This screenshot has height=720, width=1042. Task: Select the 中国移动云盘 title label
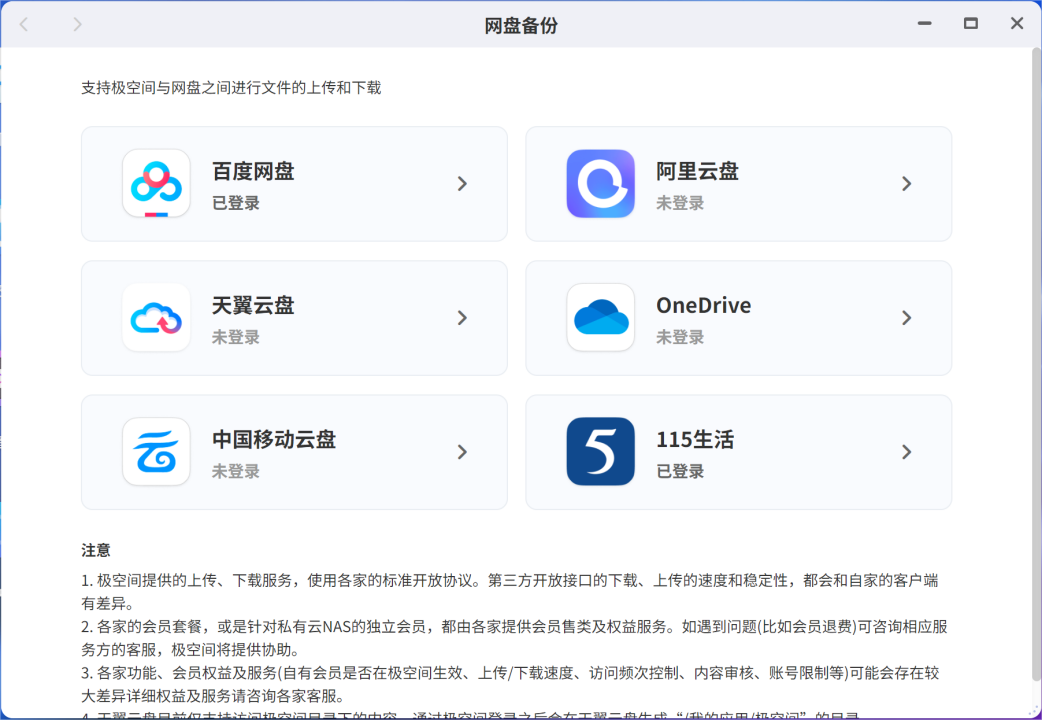pos(273,439)
